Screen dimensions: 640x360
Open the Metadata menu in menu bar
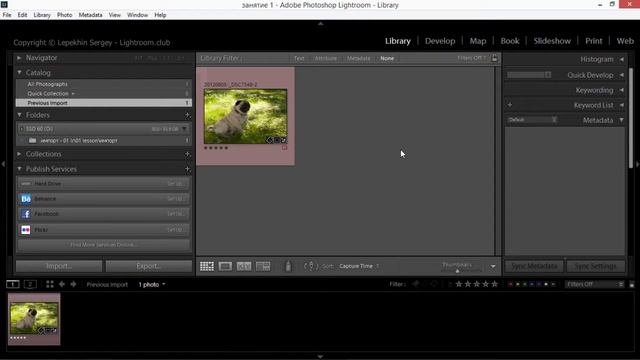coord(90,15)
